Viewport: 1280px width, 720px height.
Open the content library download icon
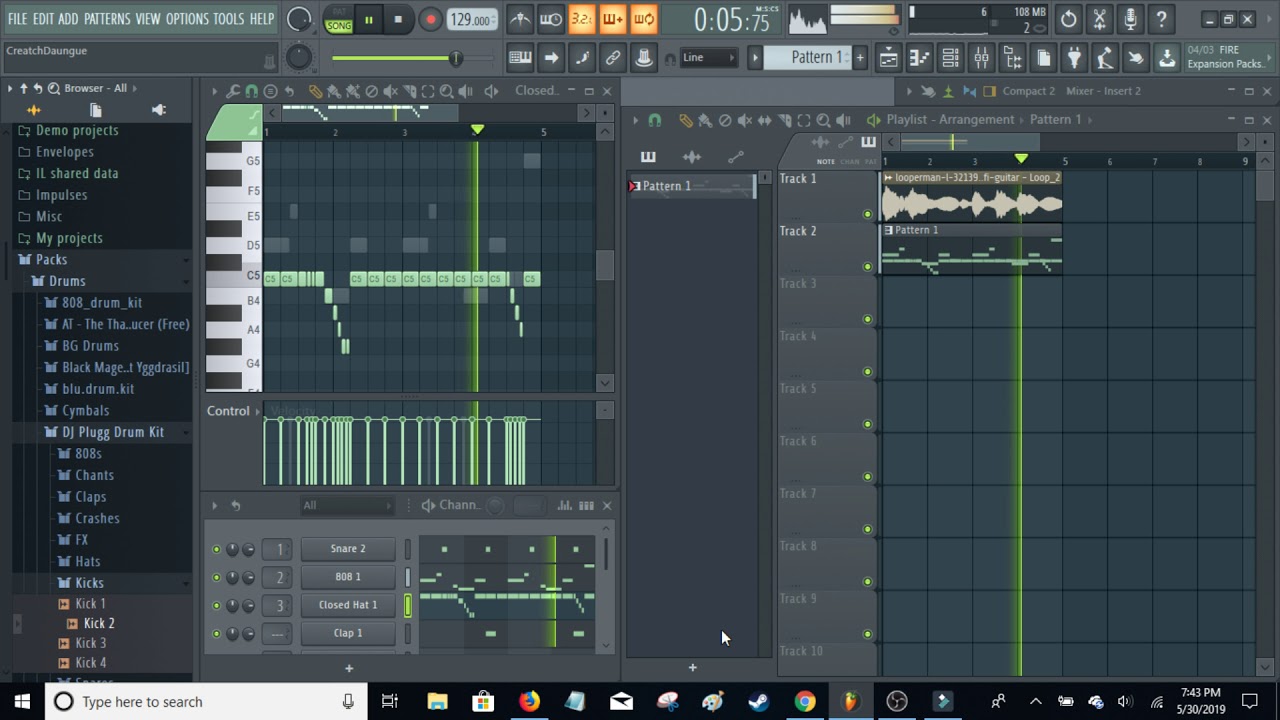point(1167,58)
